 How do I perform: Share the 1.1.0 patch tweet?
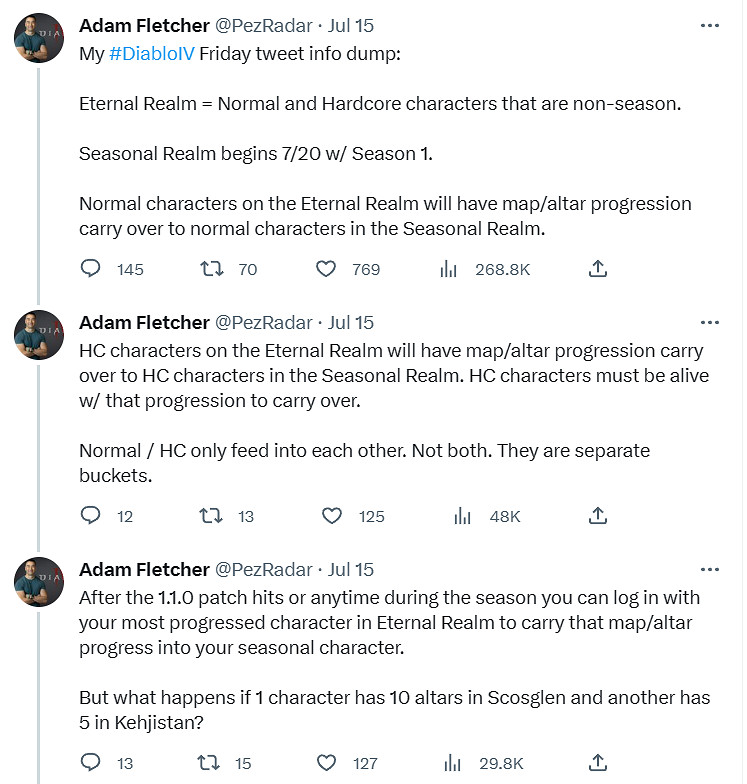click(598, 763)
